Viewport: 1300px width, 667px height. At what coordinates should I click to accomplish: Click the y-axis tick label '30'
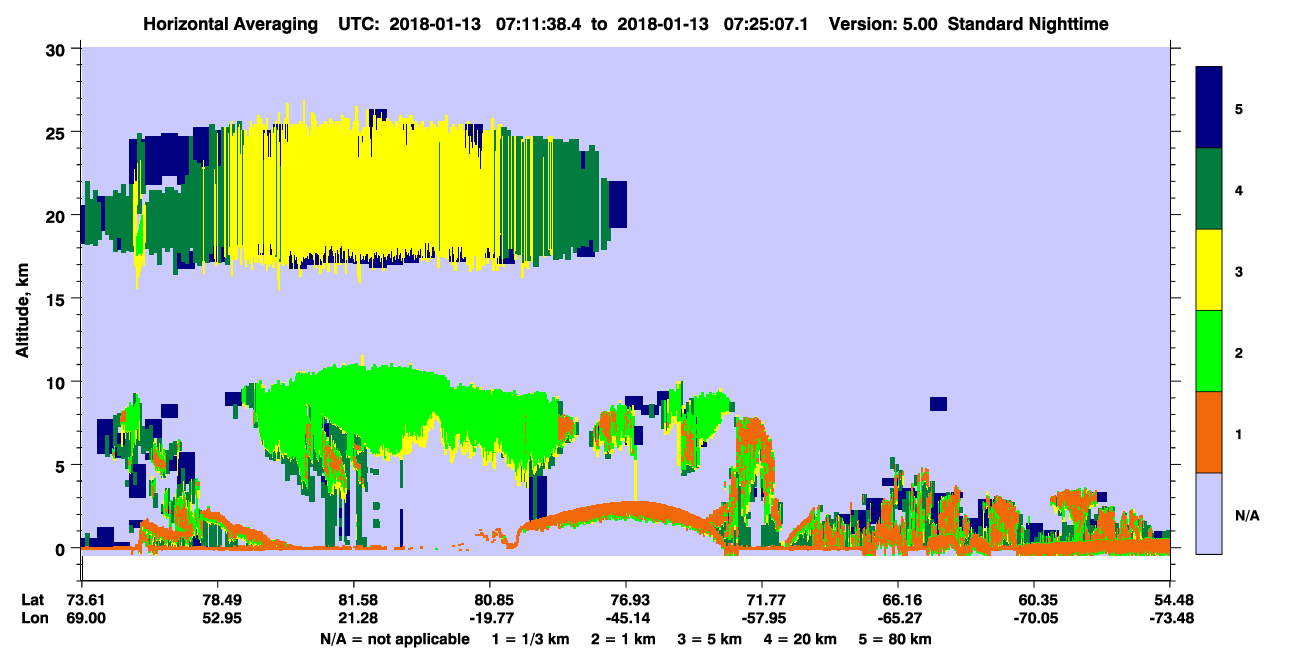[58, 49]
